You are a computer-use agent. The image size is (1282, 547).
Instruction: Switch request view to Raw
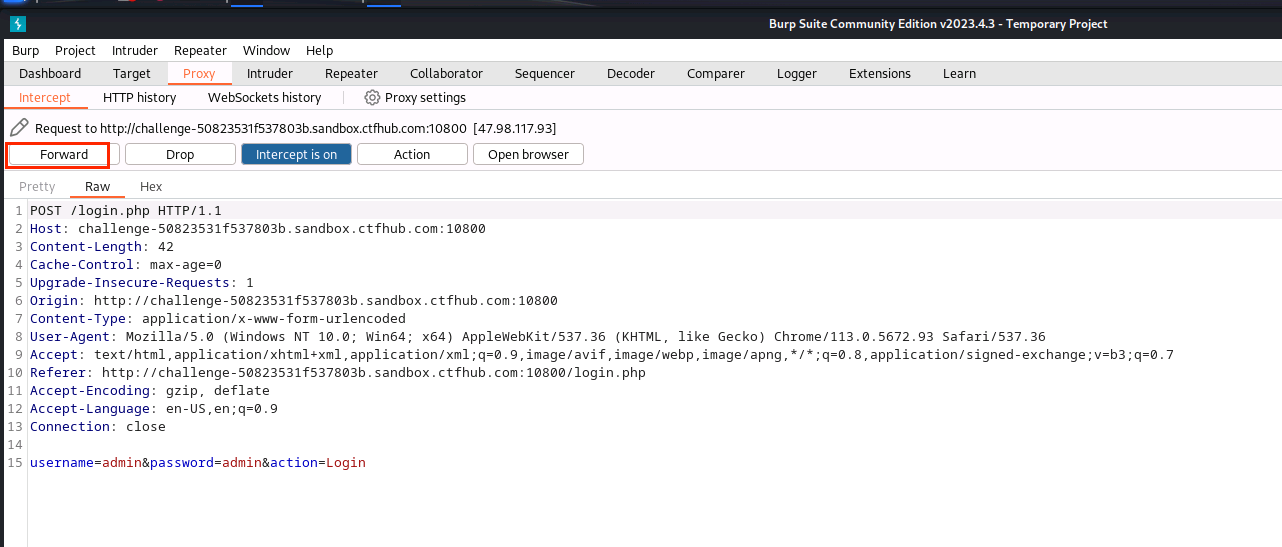(98, 186)
